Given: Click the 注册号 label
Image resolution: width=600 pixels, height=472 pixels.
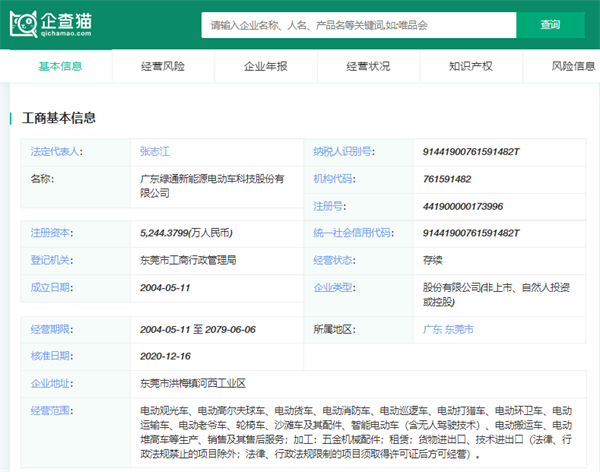Looking at the screenshot, I should [x=329, y=206].
